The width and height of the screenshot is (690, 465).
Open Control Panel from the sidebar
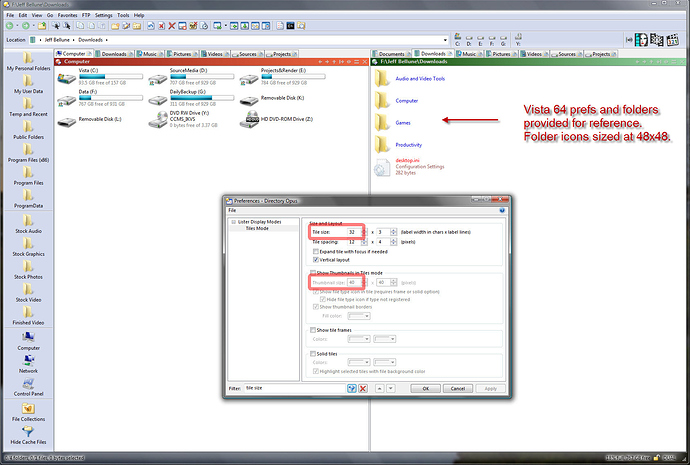pyautogui.click(x=29, y=386)
